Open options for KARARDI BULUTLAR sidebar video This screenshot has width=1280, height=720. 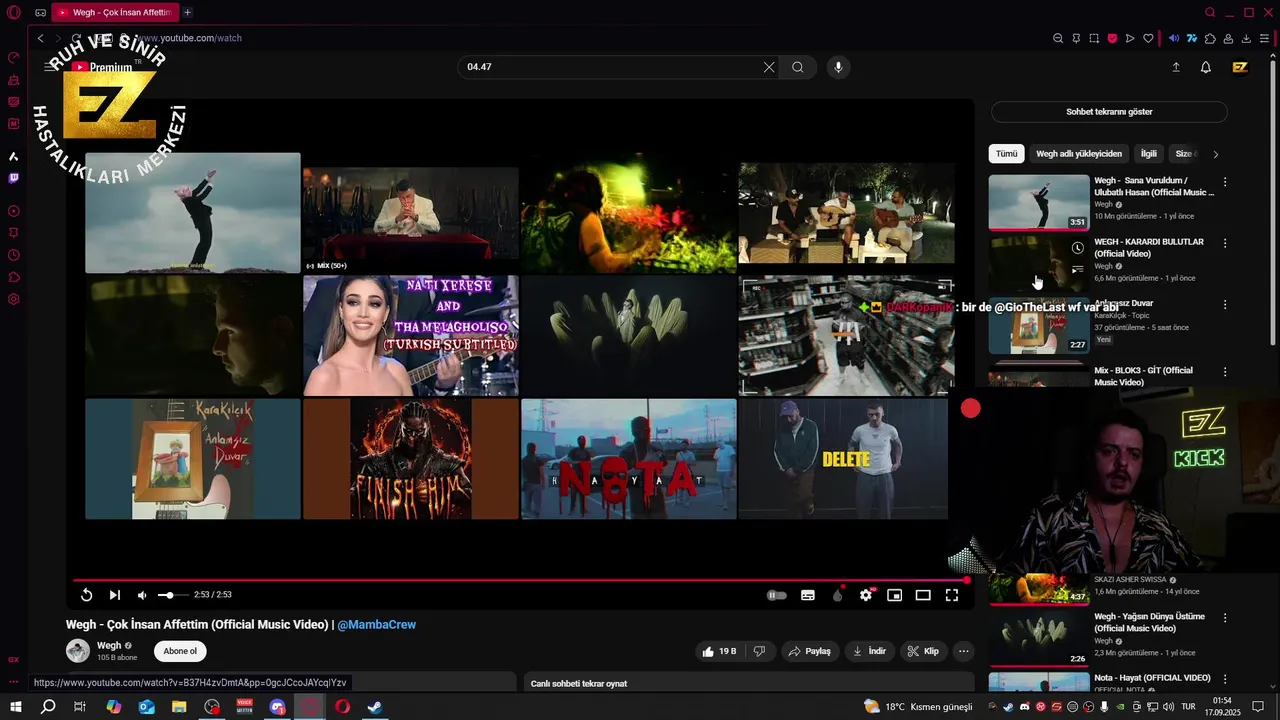[1225, 243]
